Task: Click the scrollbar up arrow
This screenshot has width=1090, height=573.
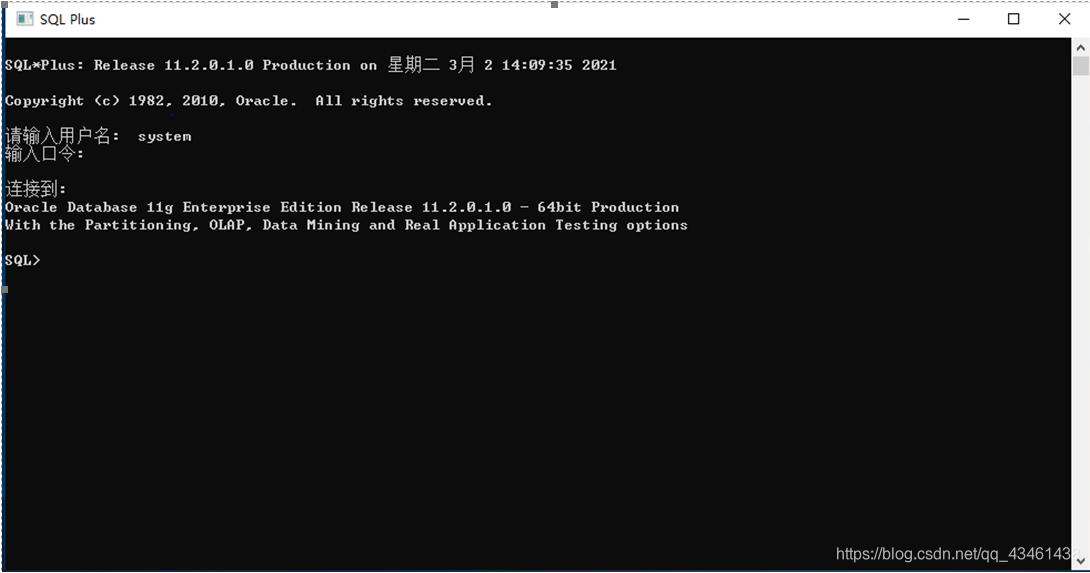Action: pyautogui.click(x=1080, y=48)
